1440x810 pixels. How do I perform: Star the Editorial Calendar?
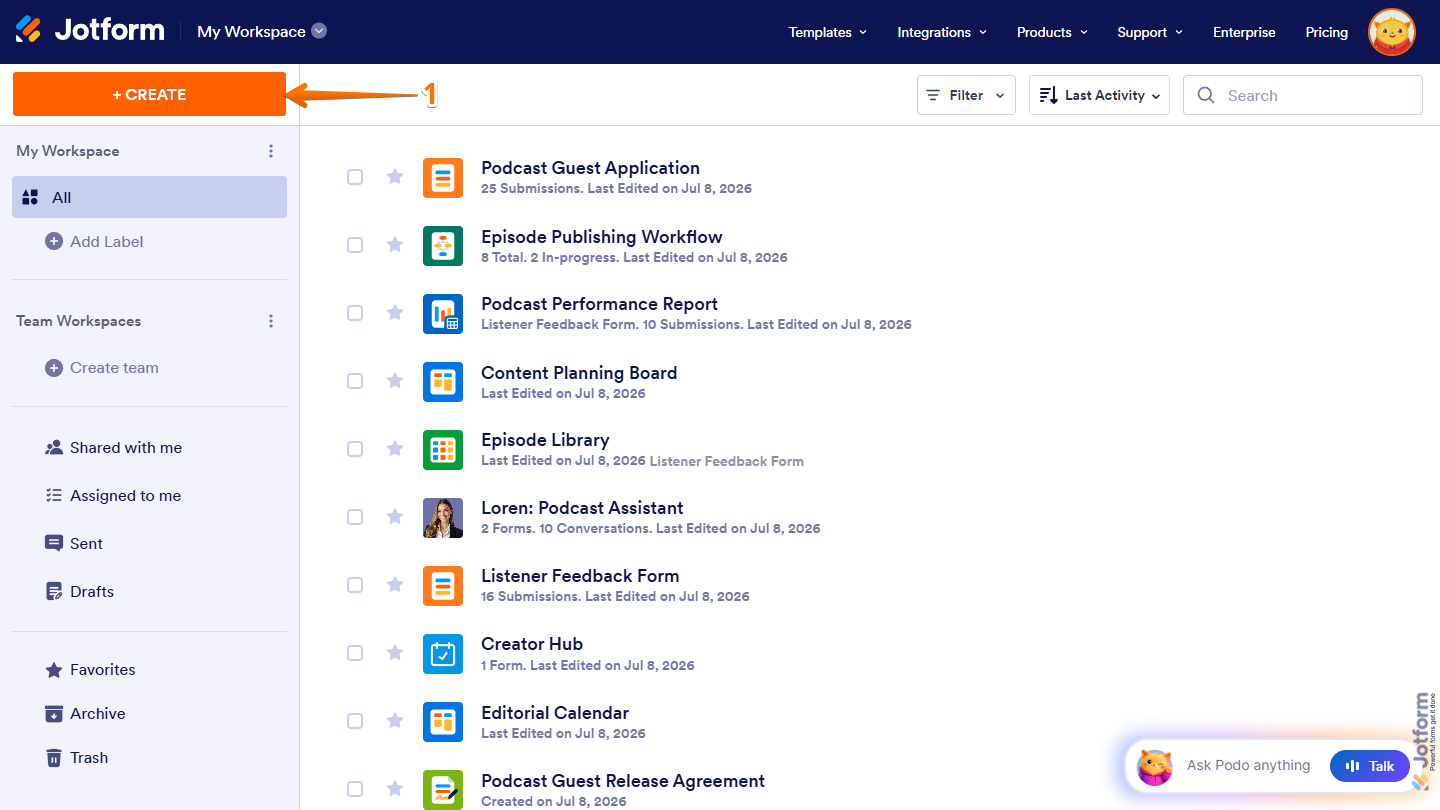[395, 721]
